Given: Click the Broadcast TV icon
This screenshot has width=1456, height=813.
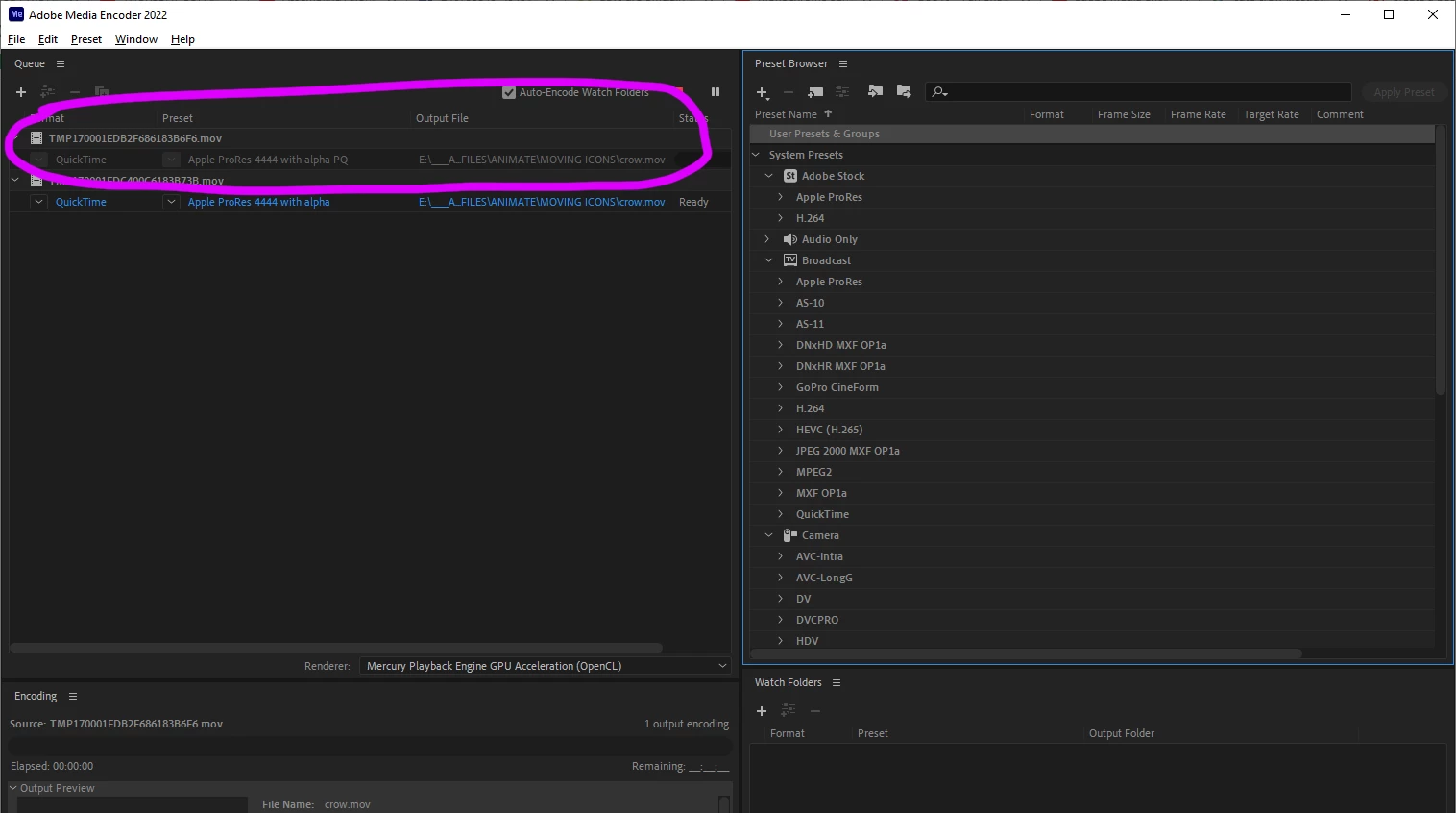Looking at the screenshot, I should [790, 260].
